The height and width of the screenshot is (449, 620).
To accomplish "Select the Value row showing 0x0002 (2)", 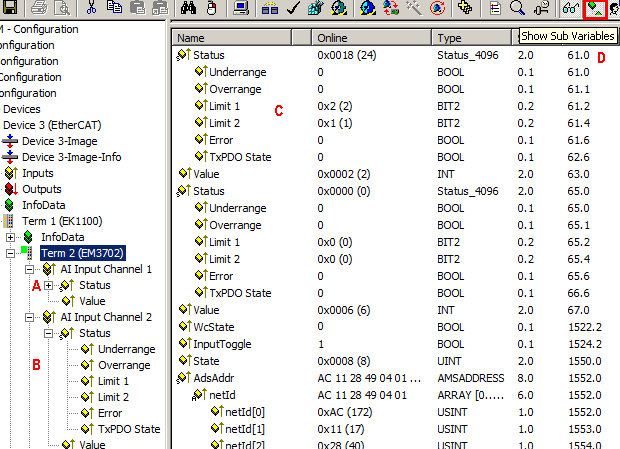I will pyautogui.click(x=395, y=174).
